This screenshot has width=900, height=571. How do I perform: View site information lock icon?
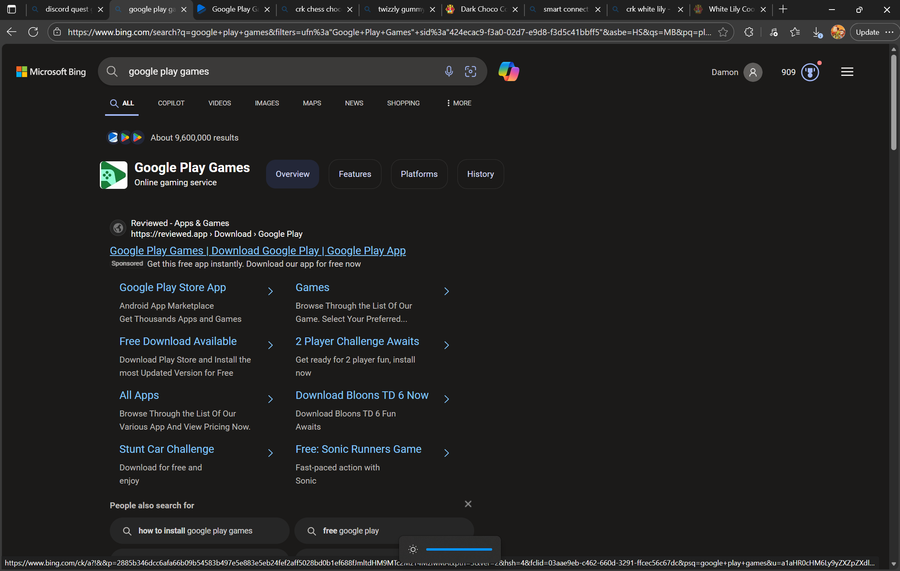57,32
